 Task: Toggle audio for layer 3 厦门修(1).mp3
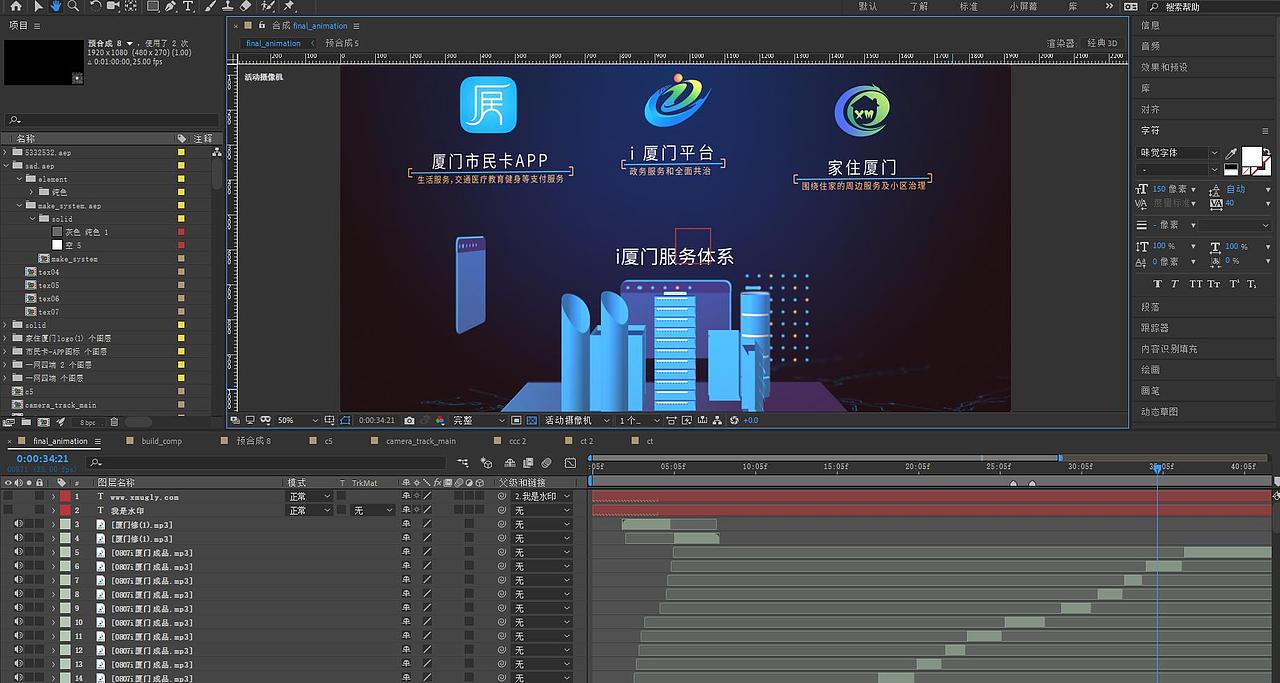pos(18,524)
